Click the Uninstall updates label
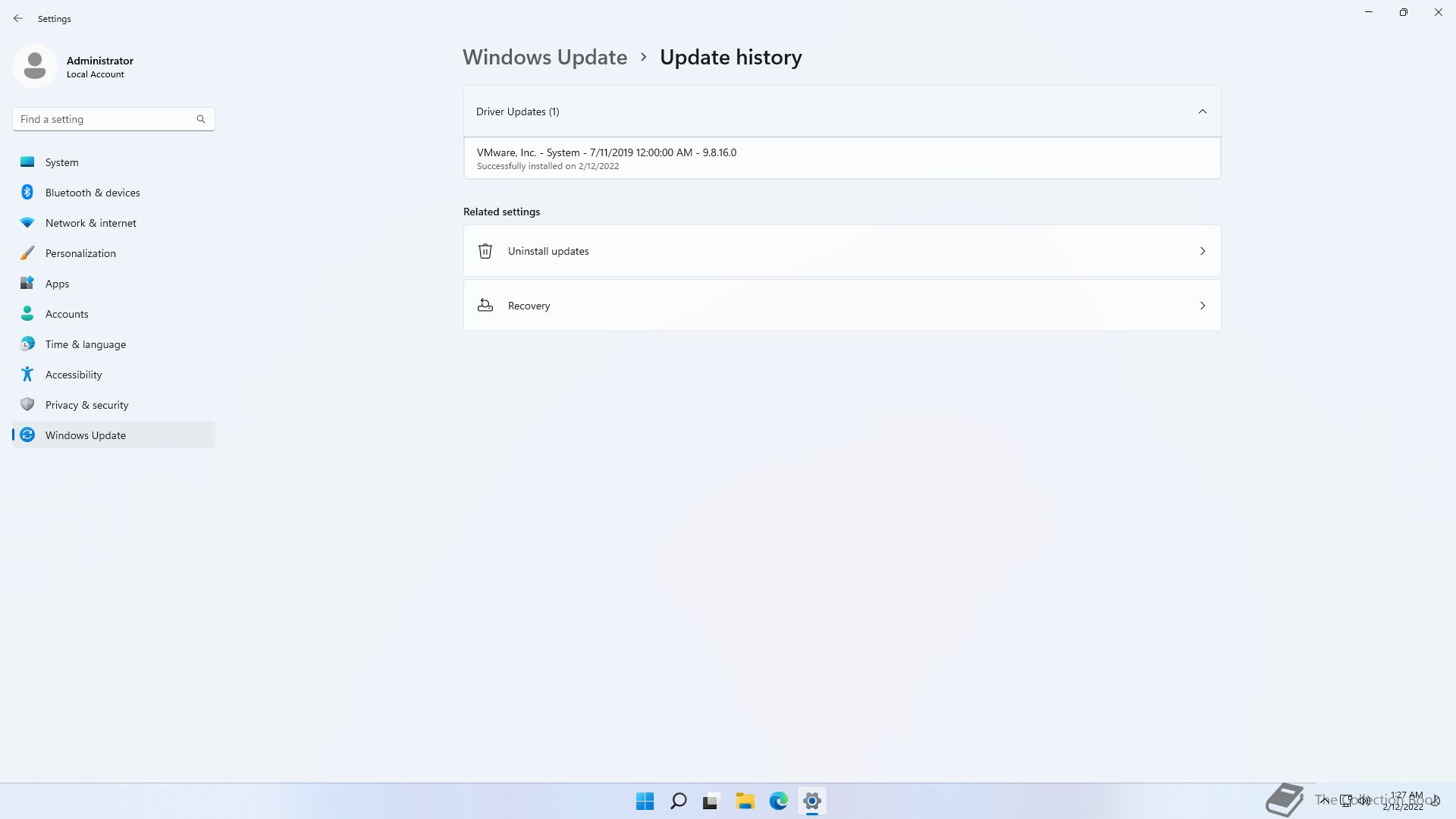The width and height of the screenshot is (1456, 819). (x=548, y=251)
